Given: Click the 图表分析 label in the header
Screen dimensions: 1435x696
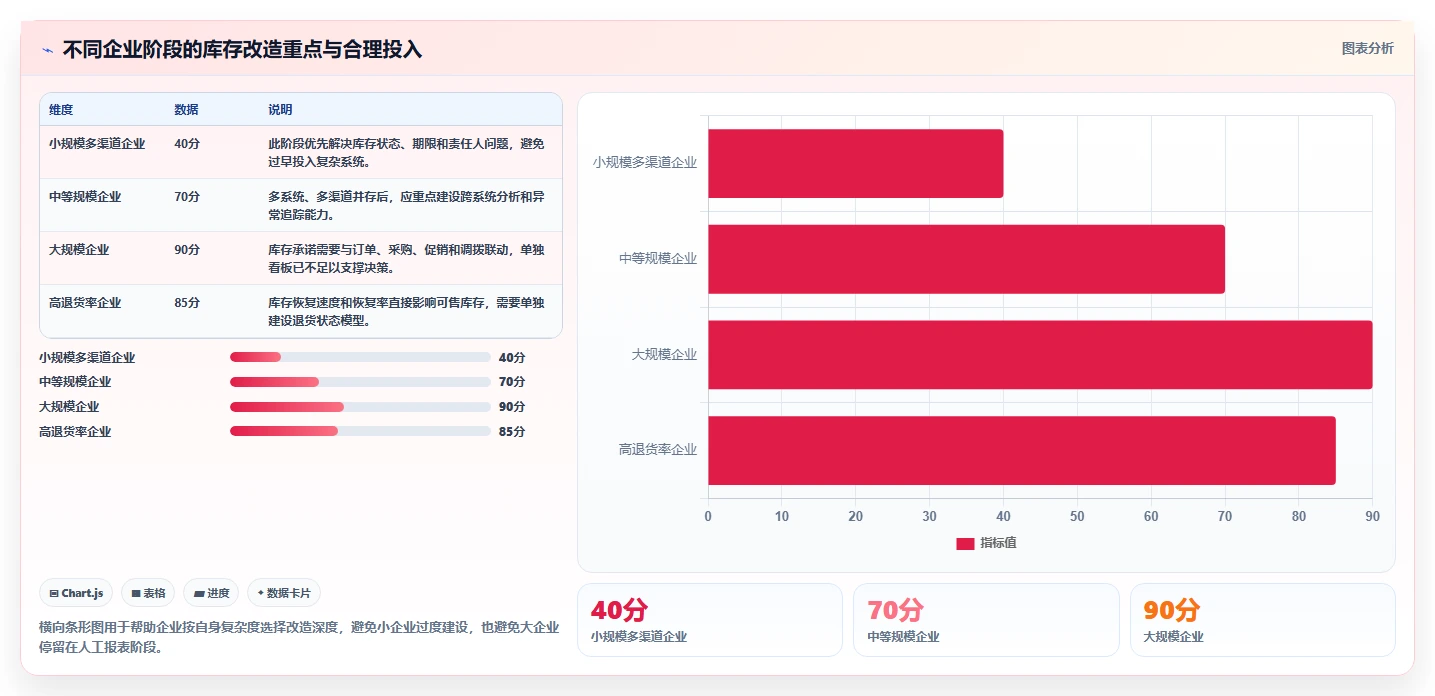Looking at the screenshot, I should pyautogui.click(x=1367, y=48).
